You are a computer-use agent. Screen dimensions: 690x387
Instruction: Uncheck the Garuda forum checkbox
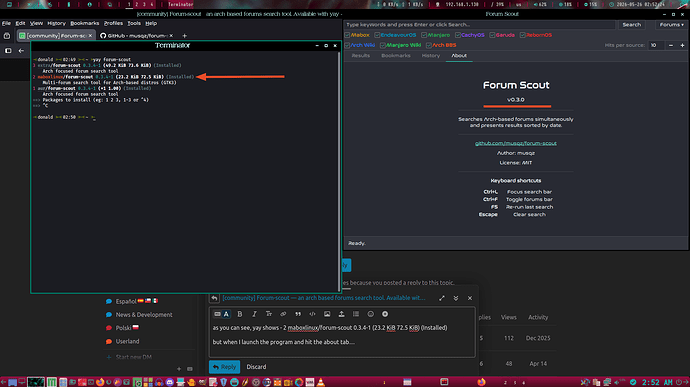[x=492, y=35]
